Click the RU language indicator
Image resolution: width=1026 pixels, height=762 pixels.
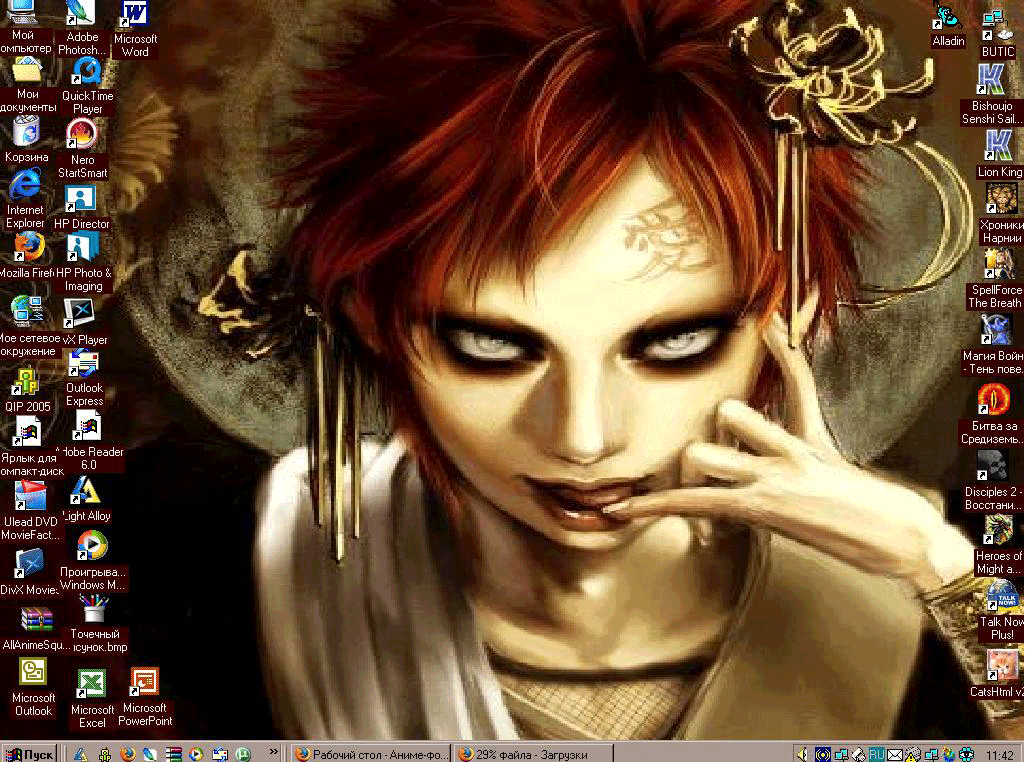[x=876, y=754]
